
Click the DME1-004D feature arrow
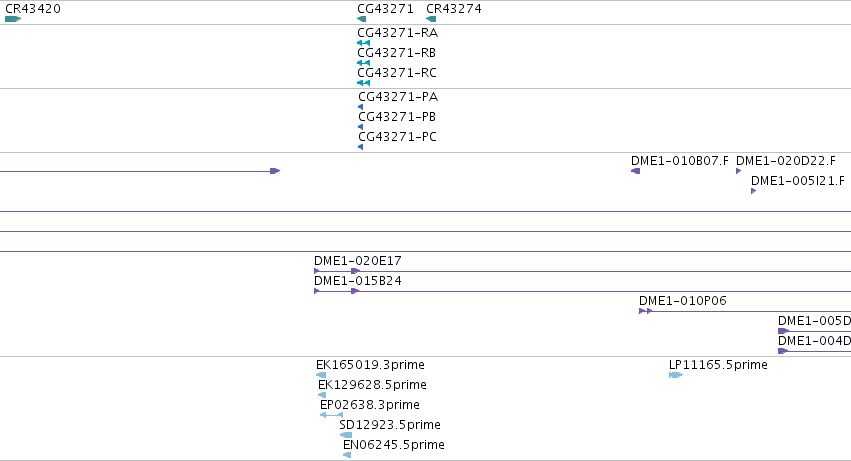[x=783, y=351]
